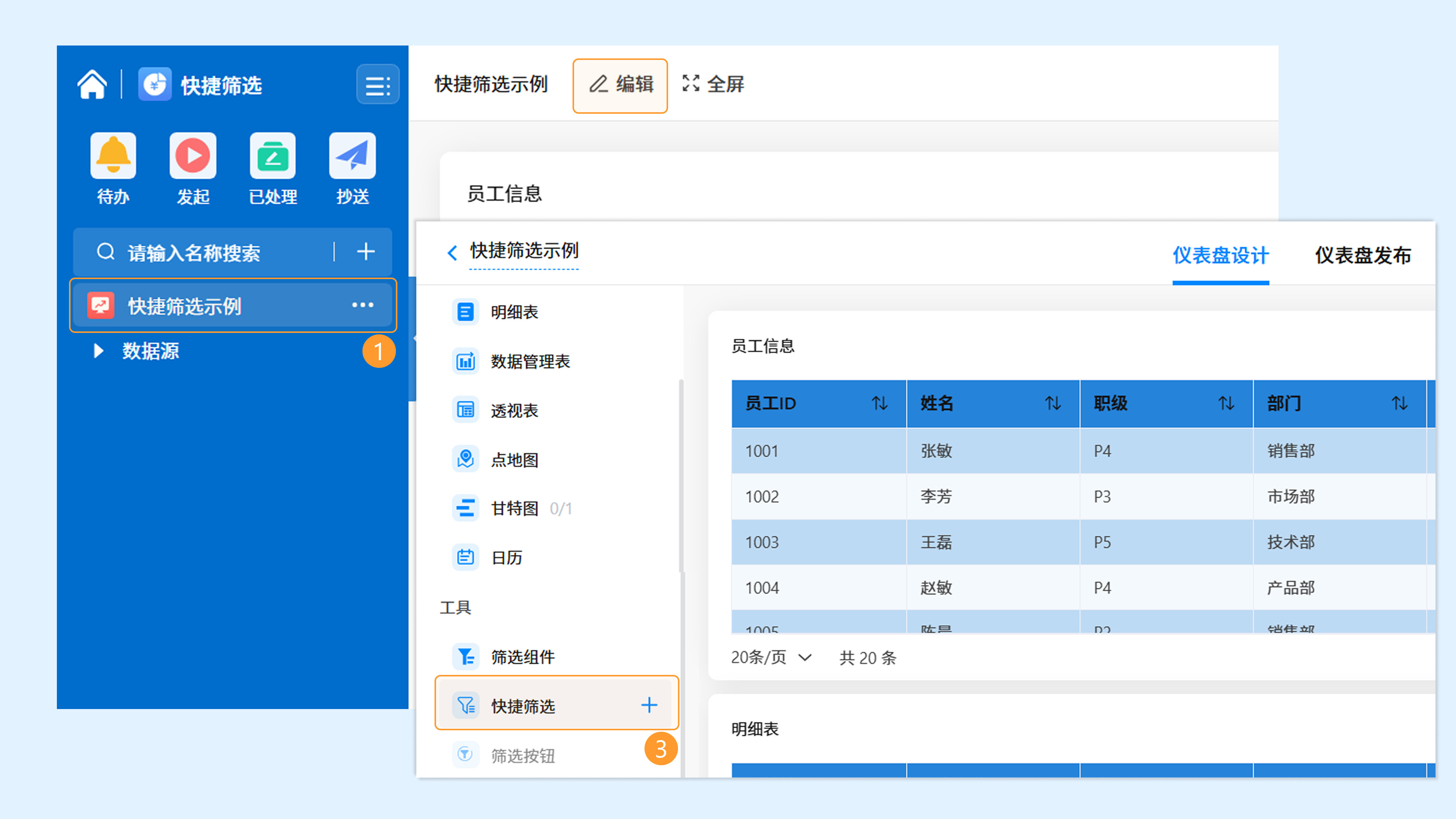Add new item with sidebar plus icon
The height and width of the screenshot is (819, 1456).
366,251
